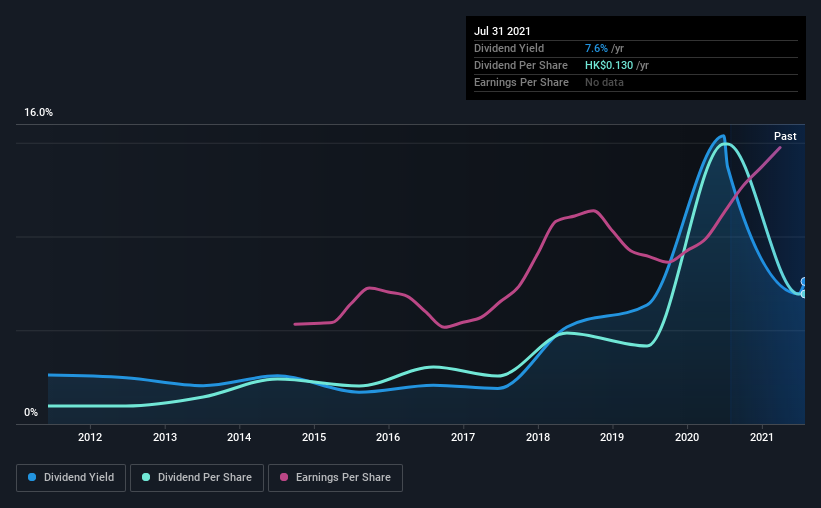Click the Earnings Per Share row in tooltip
The image size is (821, 508).
(x=521, y=82)
